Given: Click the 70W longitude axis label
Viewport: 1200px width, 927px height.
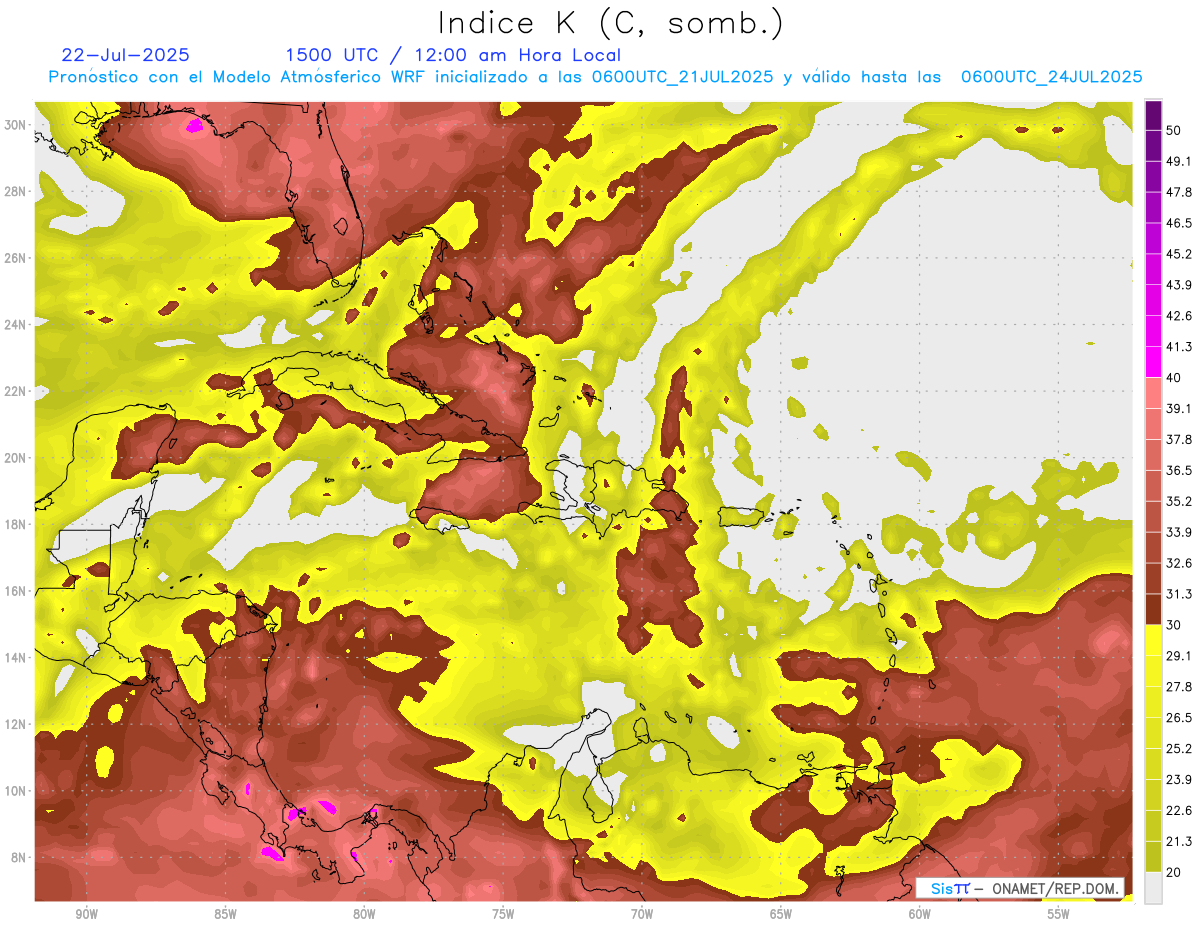Looking at the screenshot, I should 642,915.
